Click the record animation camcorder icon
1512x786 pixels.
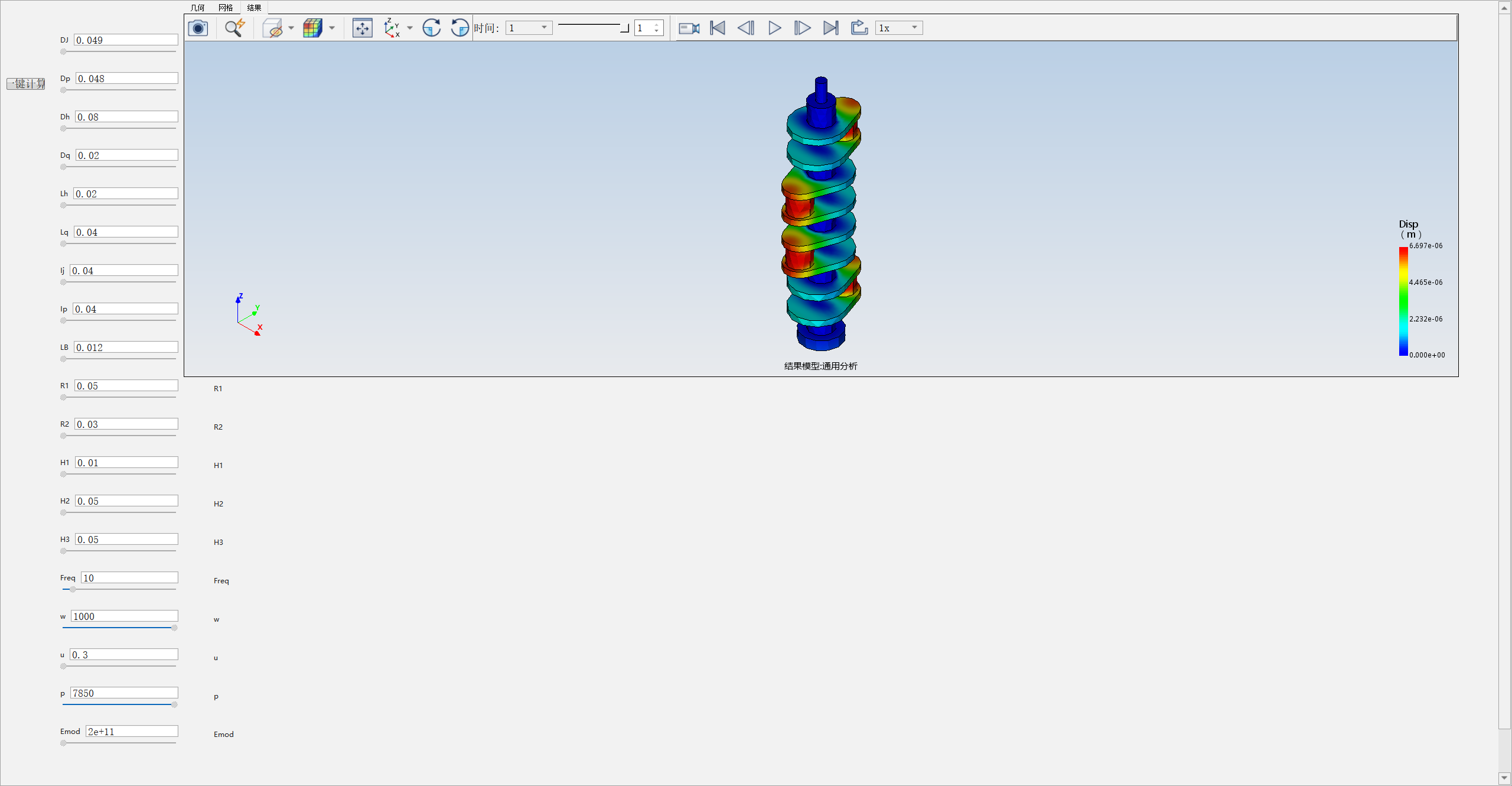tap(689, 28)
